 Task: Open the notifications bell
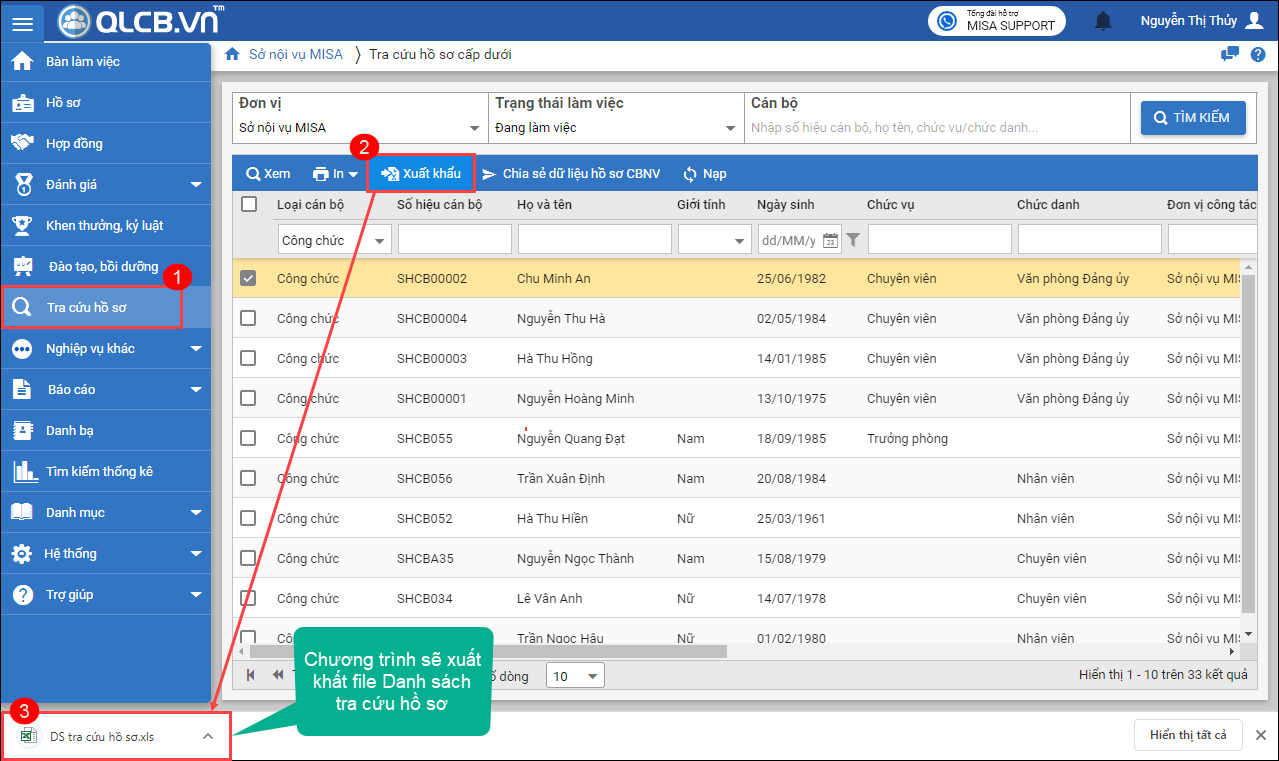1103,21
